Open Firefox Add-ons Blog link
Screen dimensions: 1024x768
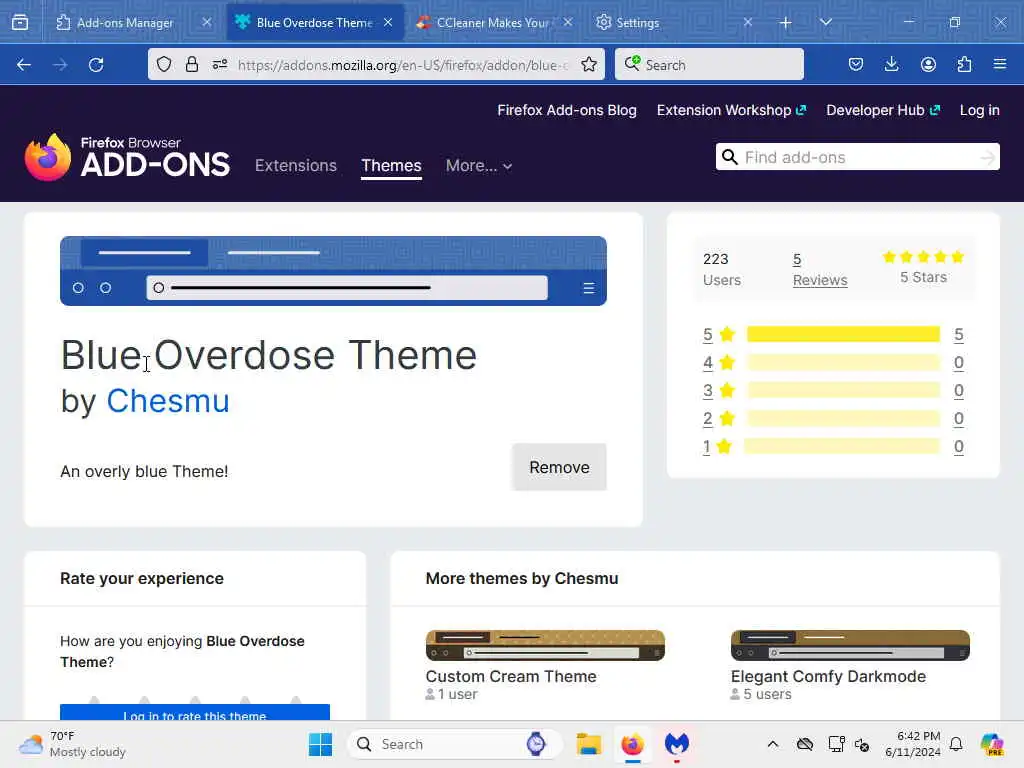point(567,110)
